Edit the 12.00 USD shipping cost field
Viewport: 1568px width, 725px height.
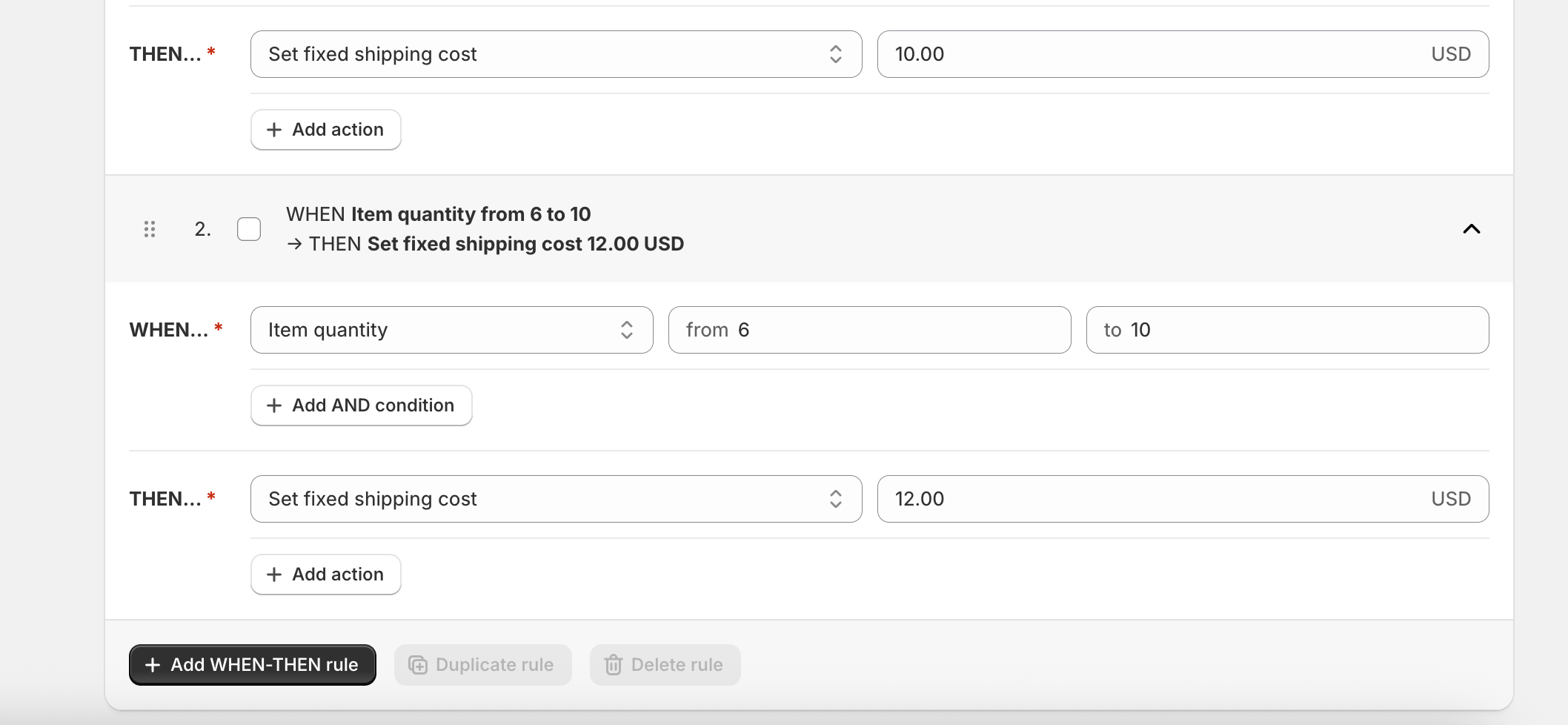click(x=1183, y=499)
